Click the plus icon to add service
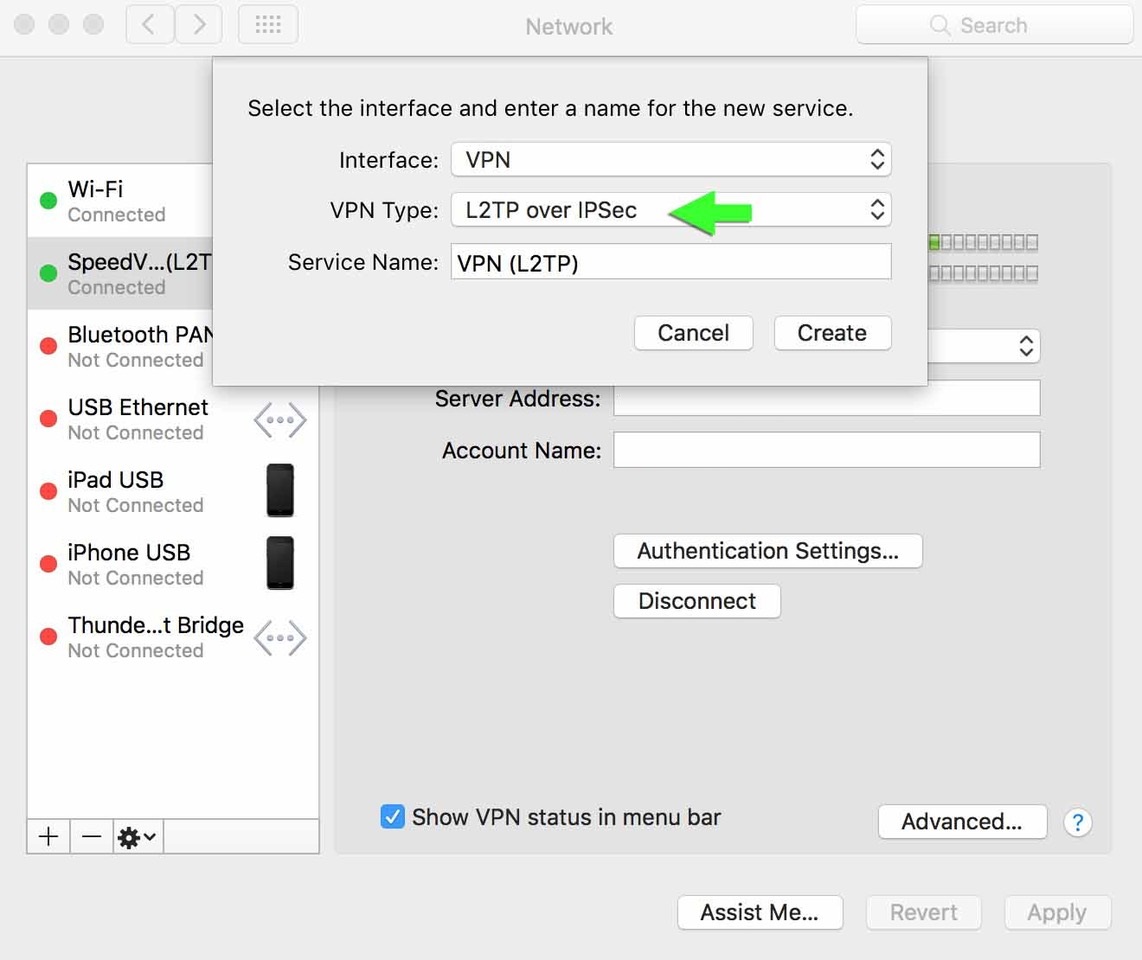 tap(48, 837)
